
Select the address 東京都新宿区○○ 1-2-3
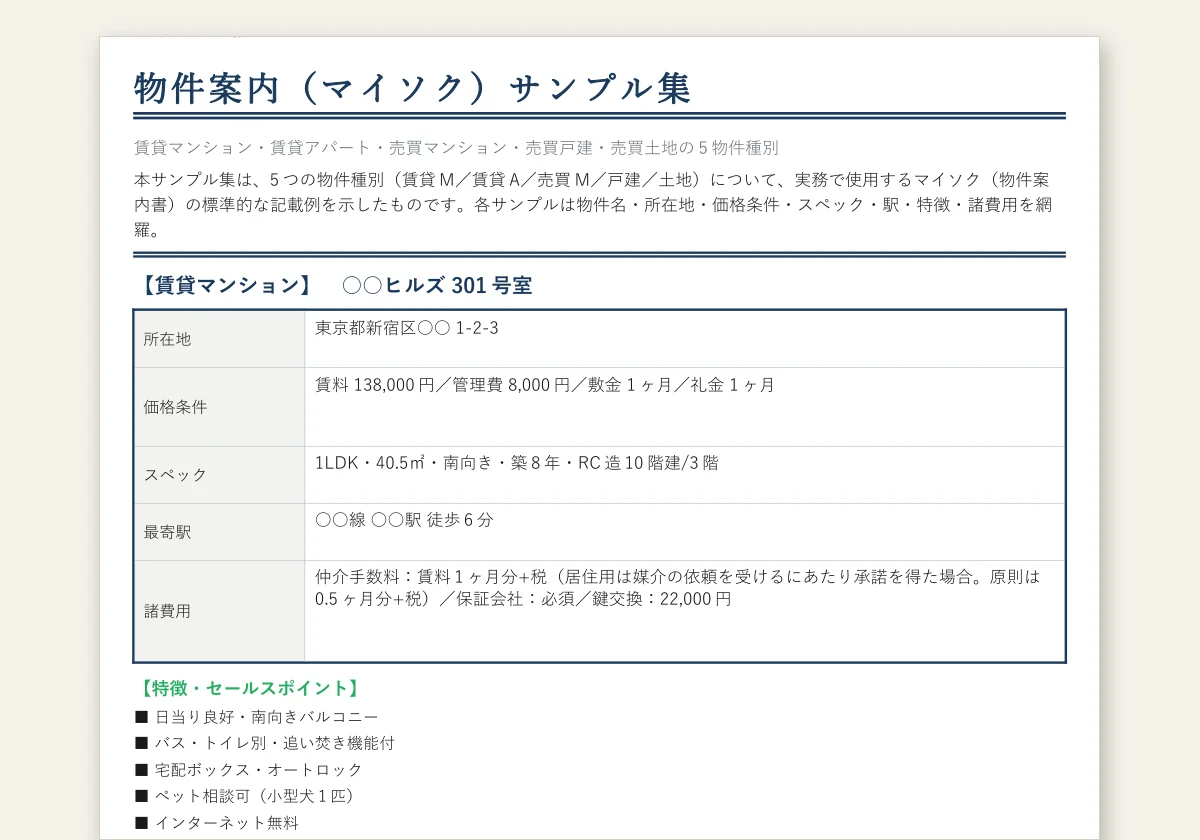point(407,328)
